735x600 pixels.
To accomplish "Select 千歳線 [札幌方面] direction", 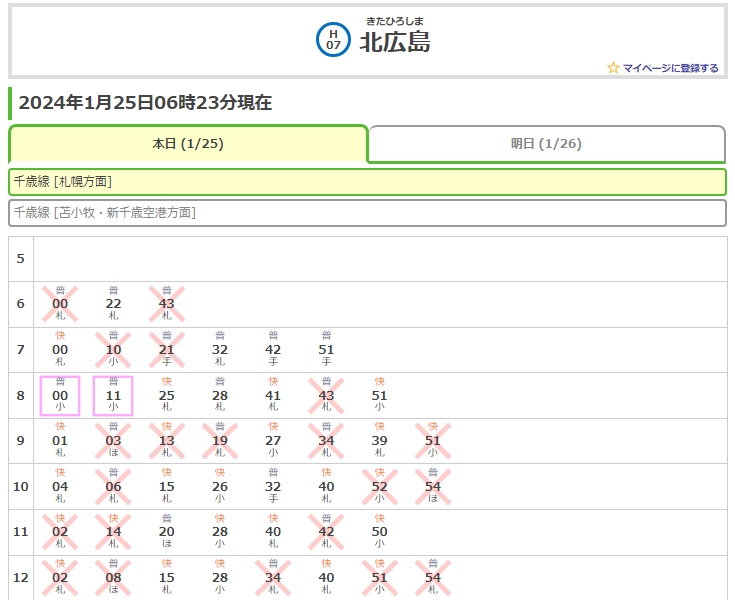I will 368,182.
